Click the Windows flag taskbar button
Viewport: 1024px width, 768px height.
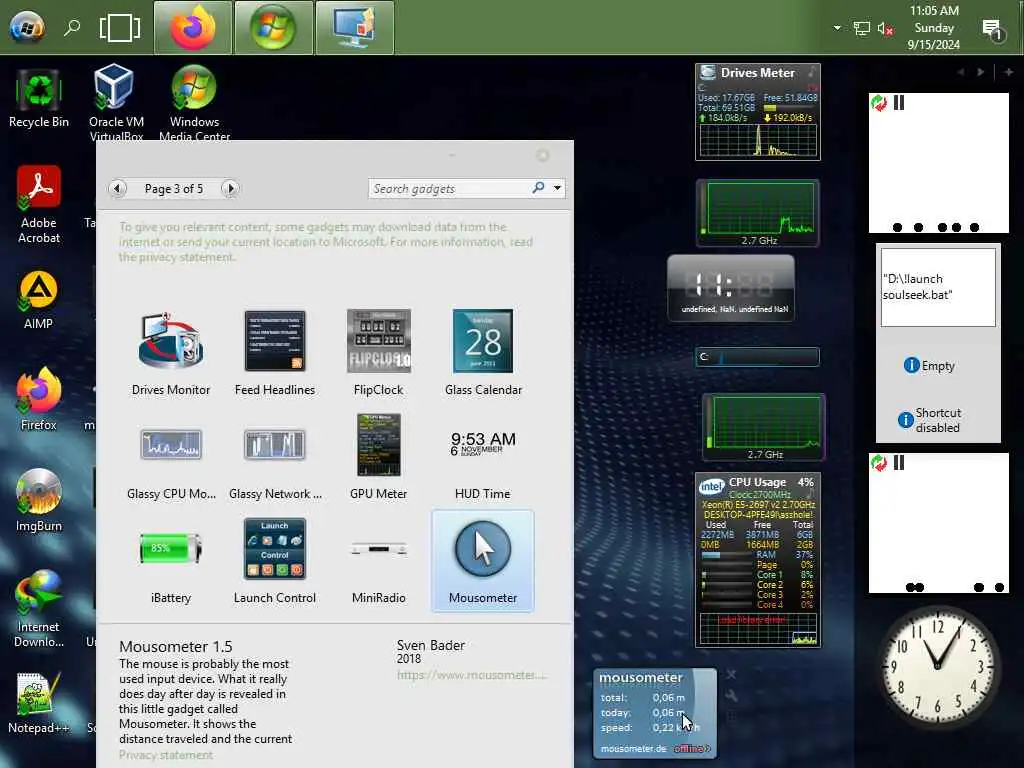click(x=274, y=27)
